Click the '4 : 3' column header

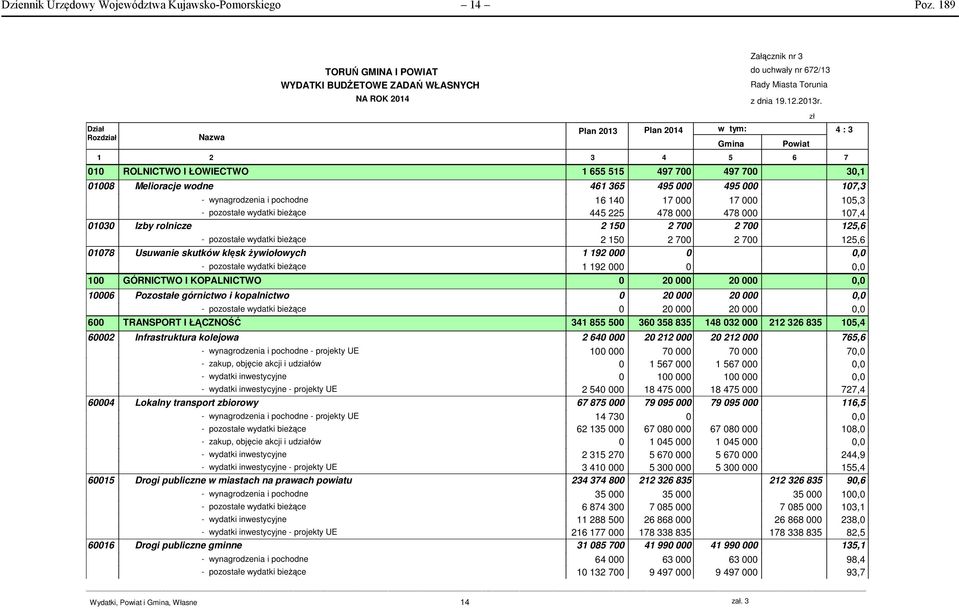[x=843, y=130]
